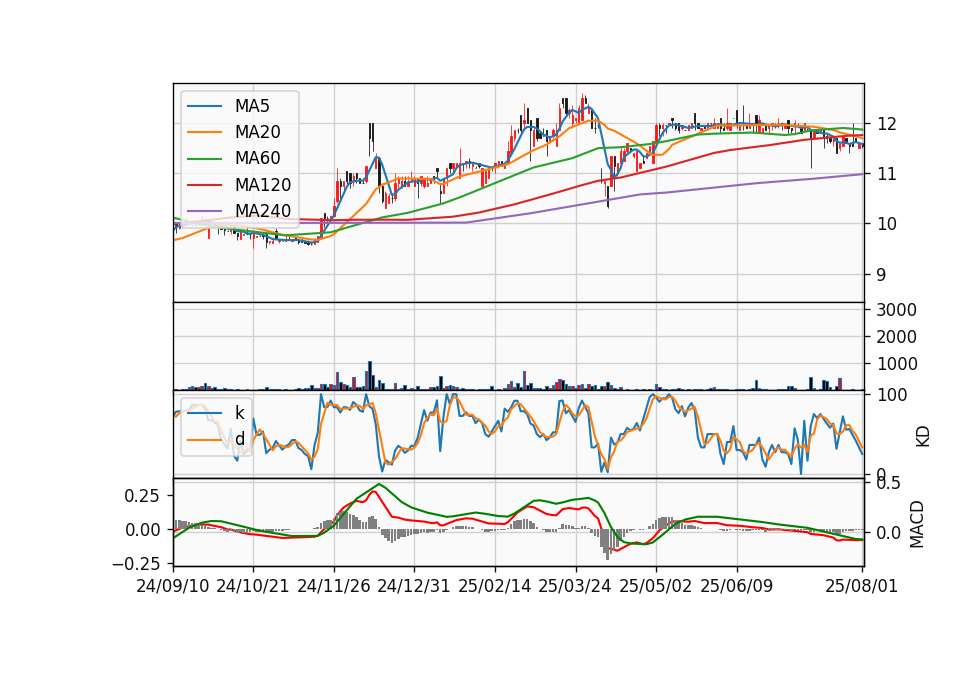960x690 pixels.
Task: Click the price axis value 12
Action: [887, 124]
